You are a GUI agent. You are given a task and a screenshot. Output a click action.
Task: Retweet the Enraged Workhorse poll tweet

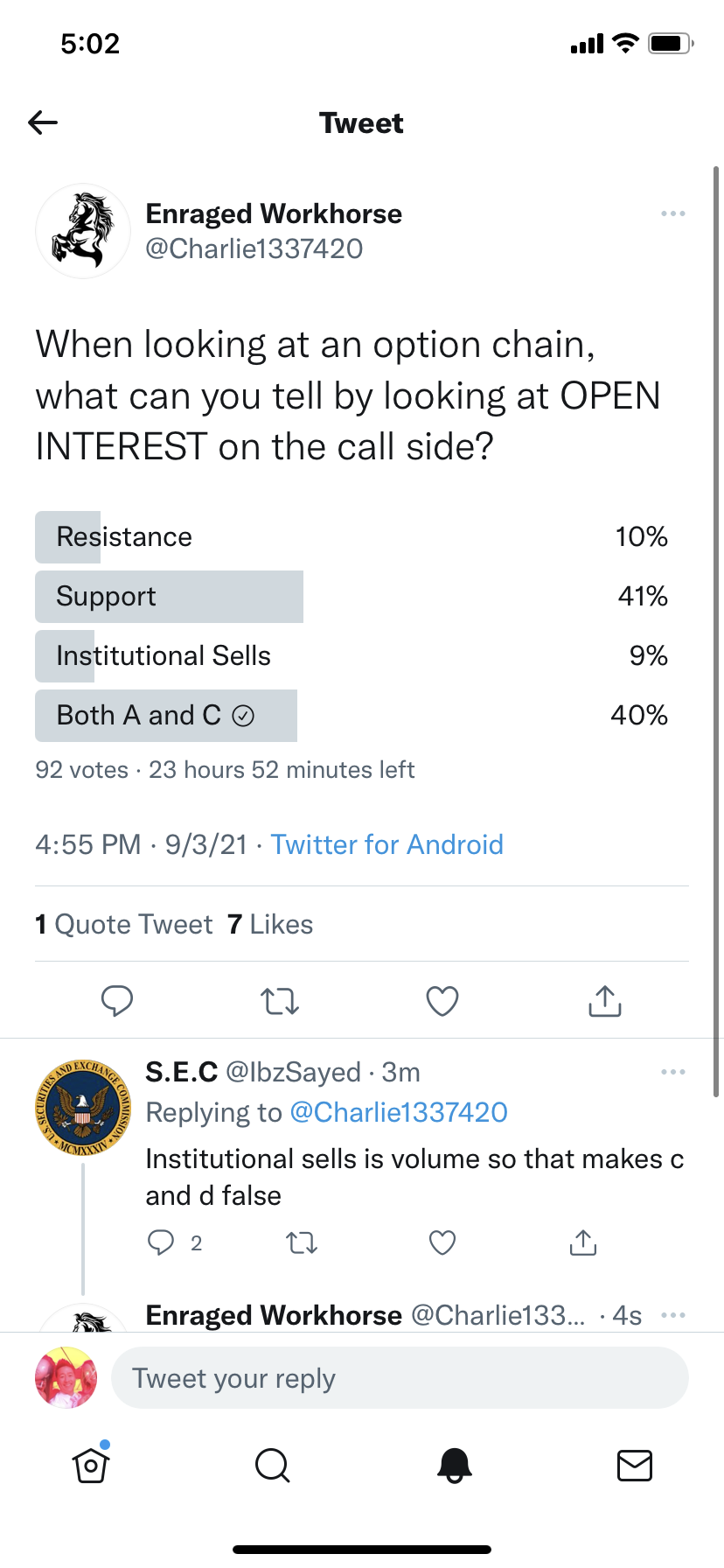pyautogui.click(x=280, y=1000)
